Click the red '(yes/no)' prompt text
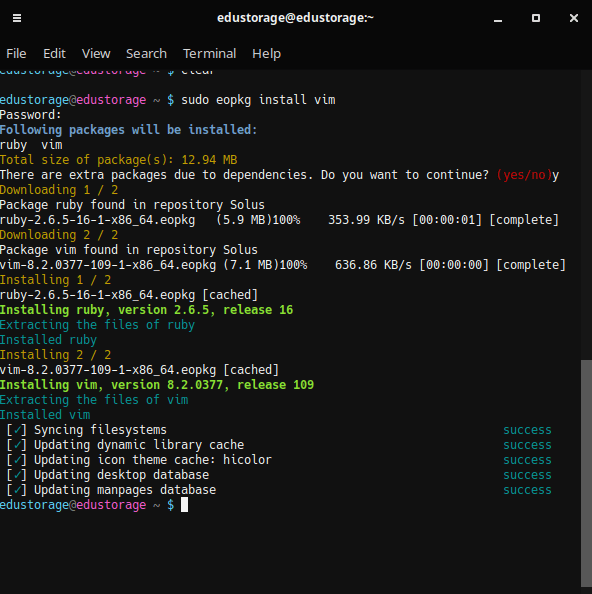Screen dimensions: 592x594 (524, 175)
